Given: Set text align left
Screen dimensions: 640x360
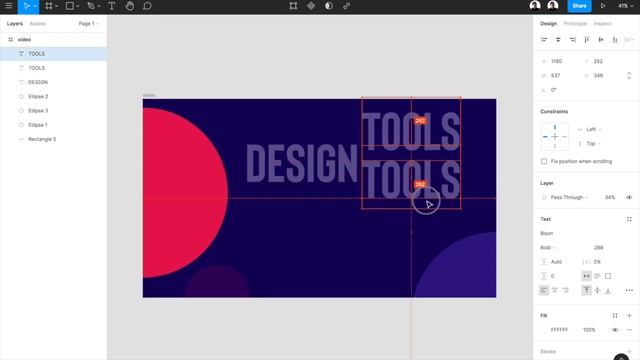Looking at the screenshot, I should click(544, 290).
